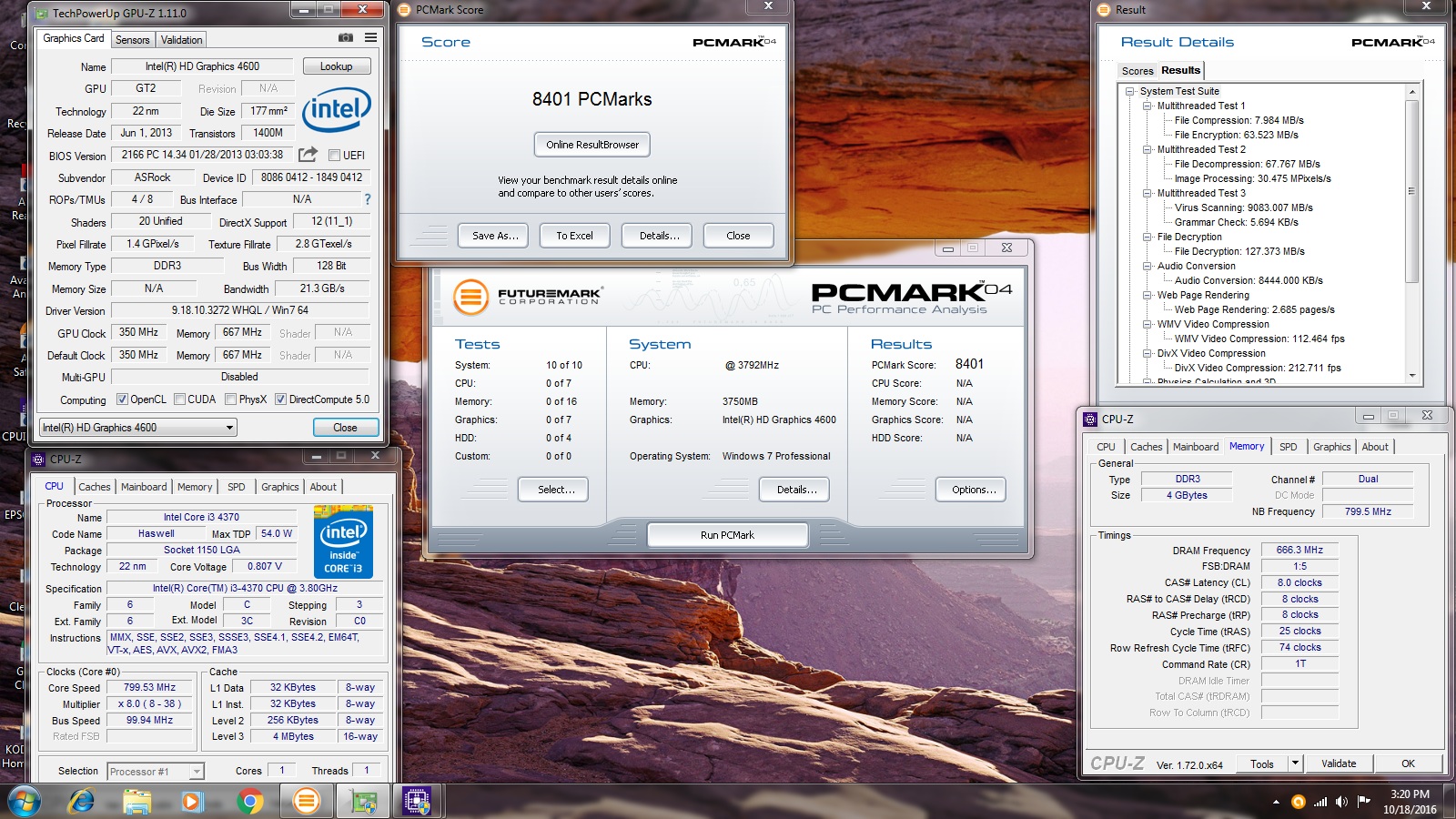Click Details button in PCMark04 System section
Screen dimensions: 1456x819
coord(794,490)
